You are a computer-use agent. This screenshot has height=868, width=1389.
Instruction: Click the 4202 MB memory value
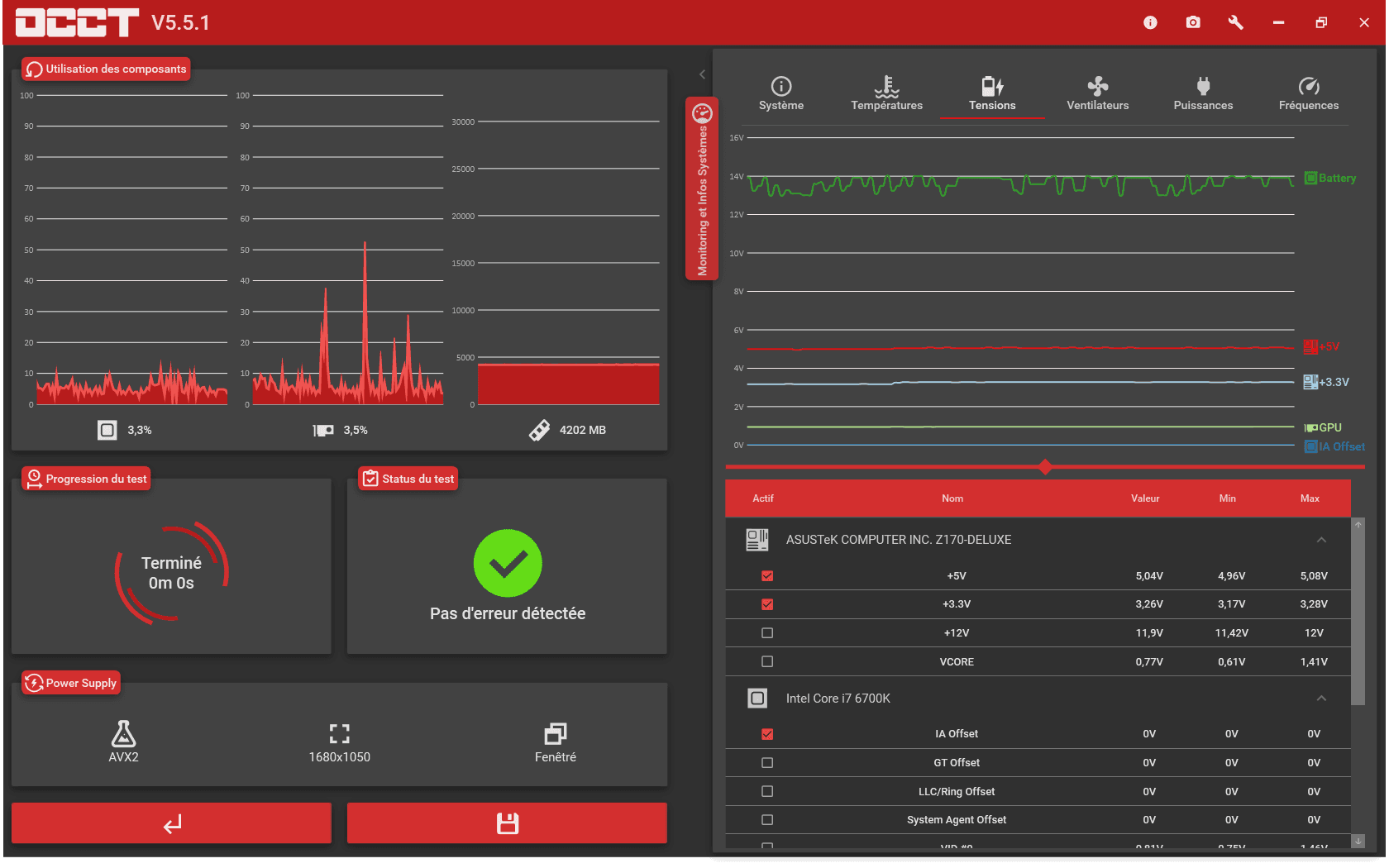point(583,430)
